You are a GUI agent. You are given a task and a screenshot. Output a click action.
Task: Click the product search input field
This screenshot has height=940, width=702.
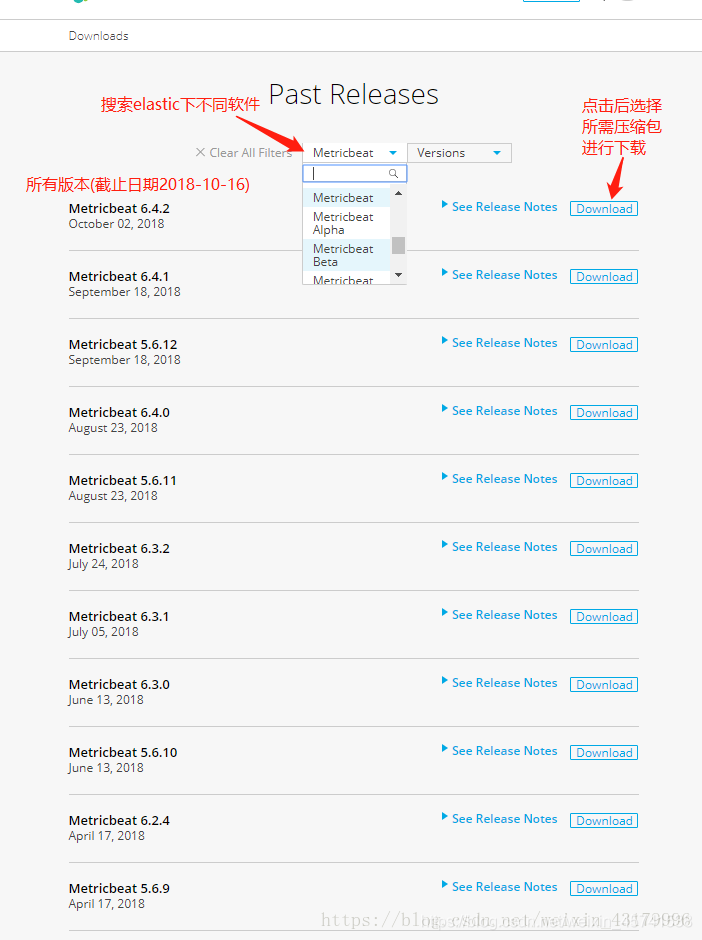355,173
